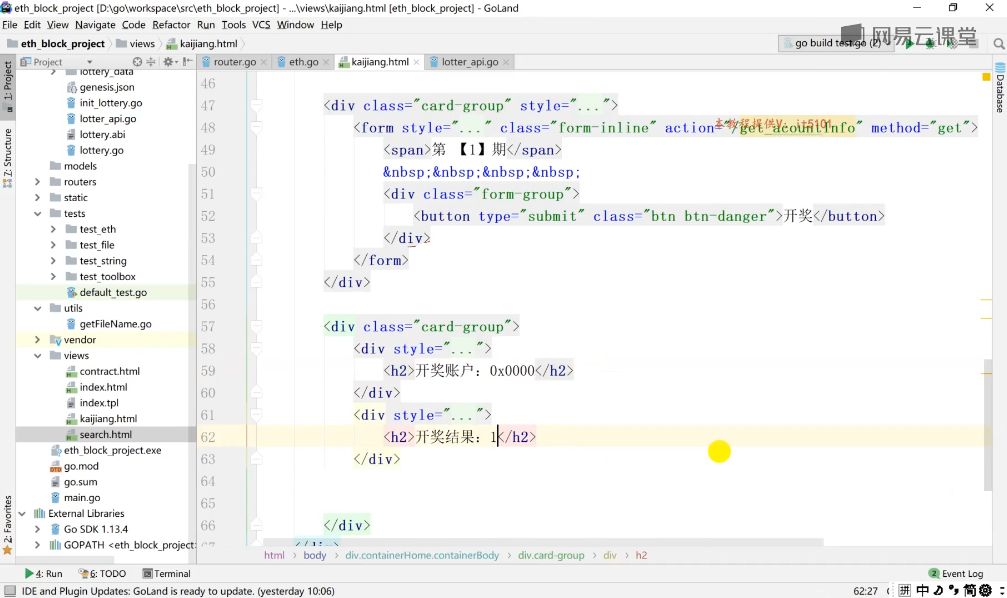This screenshot has width=1007, height=598.
Task: Click the locate/scroll-from-source target icon
Action: coord(137,62)
